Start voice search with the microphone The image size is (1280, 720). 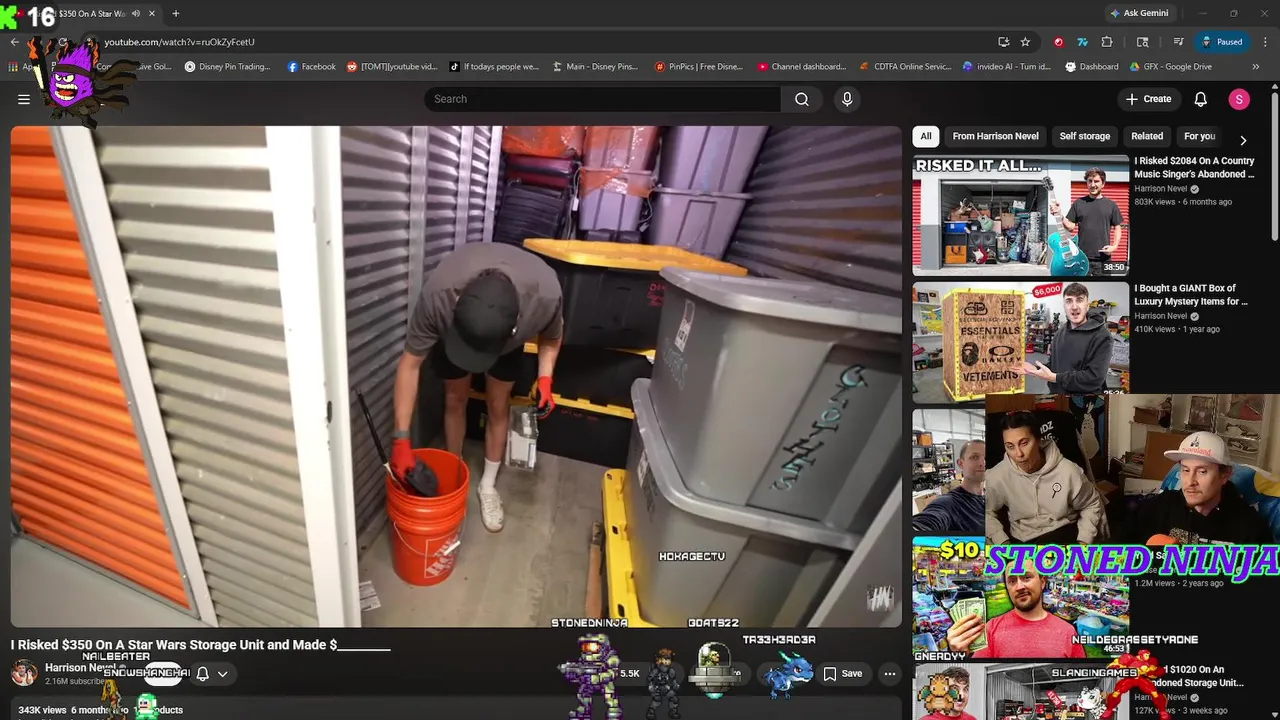click(847, 99)
